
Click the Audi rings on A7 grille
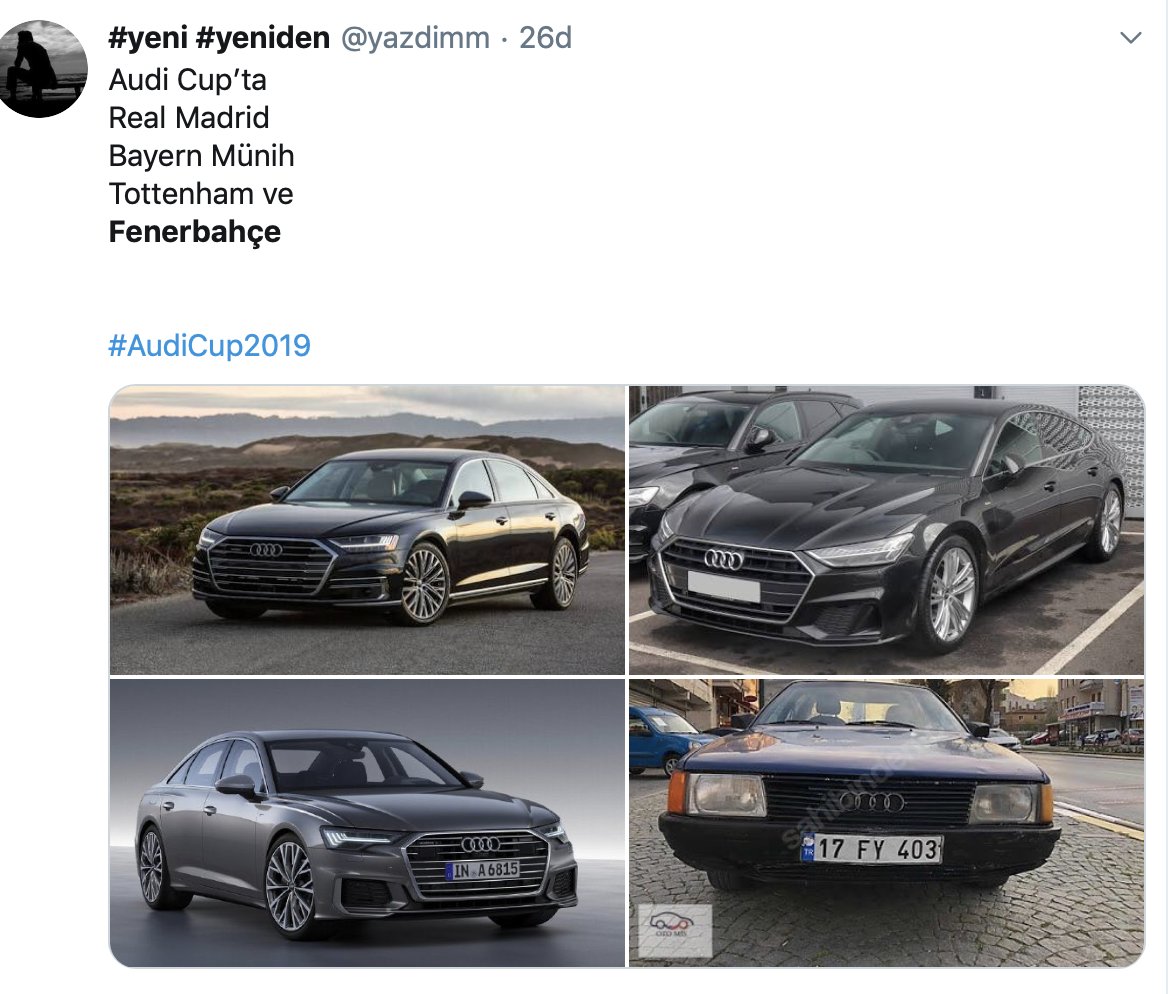(x=724, y=559)
